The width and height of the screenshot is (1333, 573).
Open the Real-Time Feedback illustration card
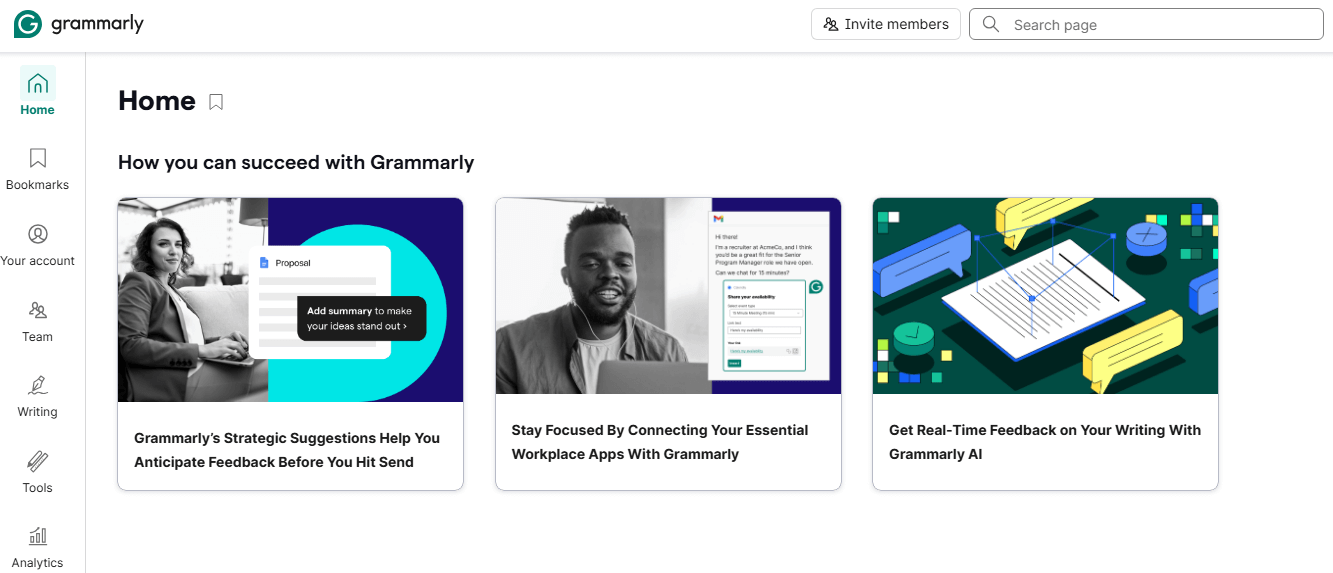click(1045, 295)
